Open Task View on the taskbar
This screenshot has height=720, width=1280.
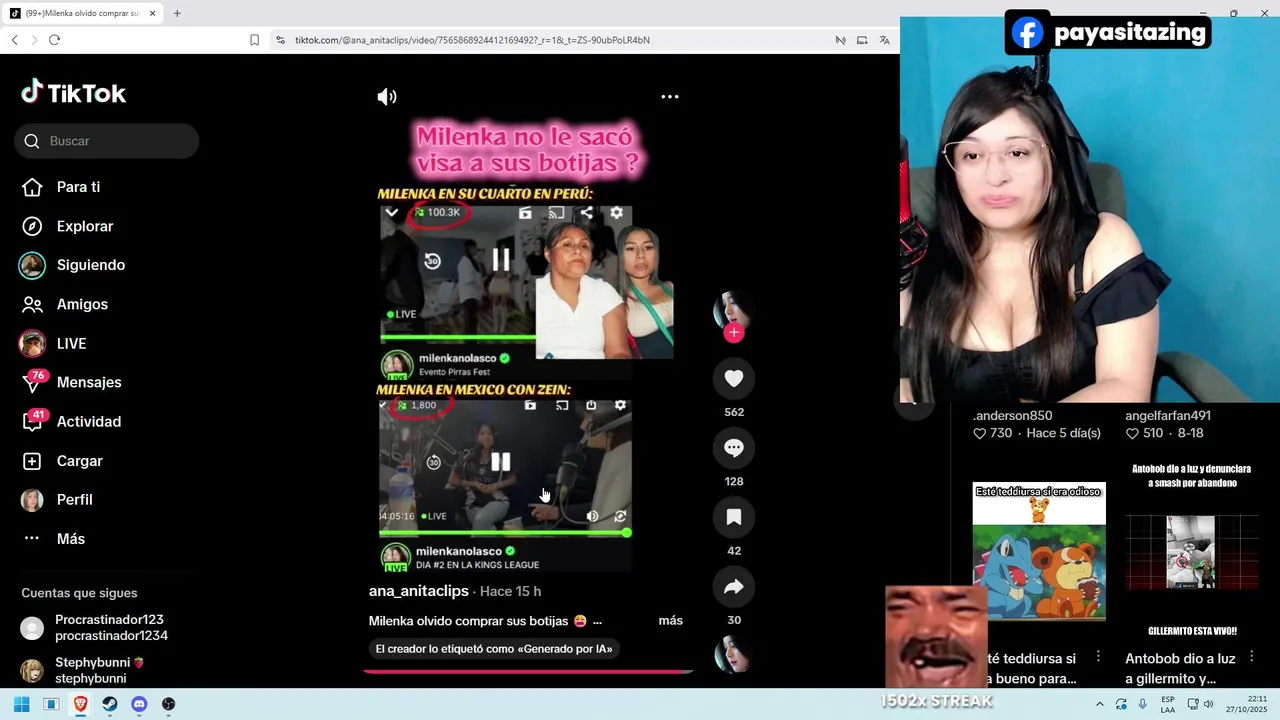51,704
